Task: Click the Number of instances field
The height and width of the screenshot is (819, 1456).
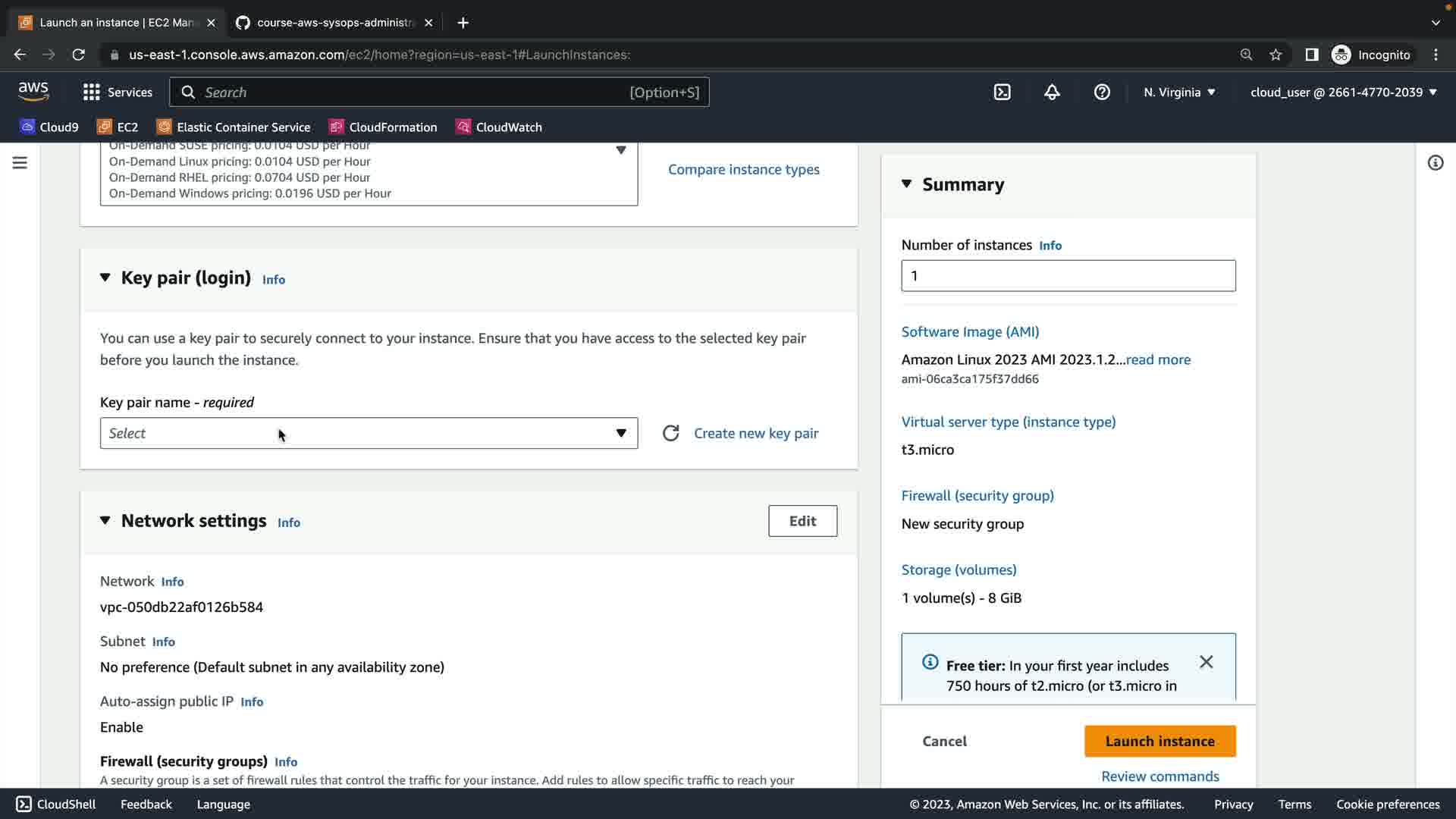Action: tap(1068, 275)
